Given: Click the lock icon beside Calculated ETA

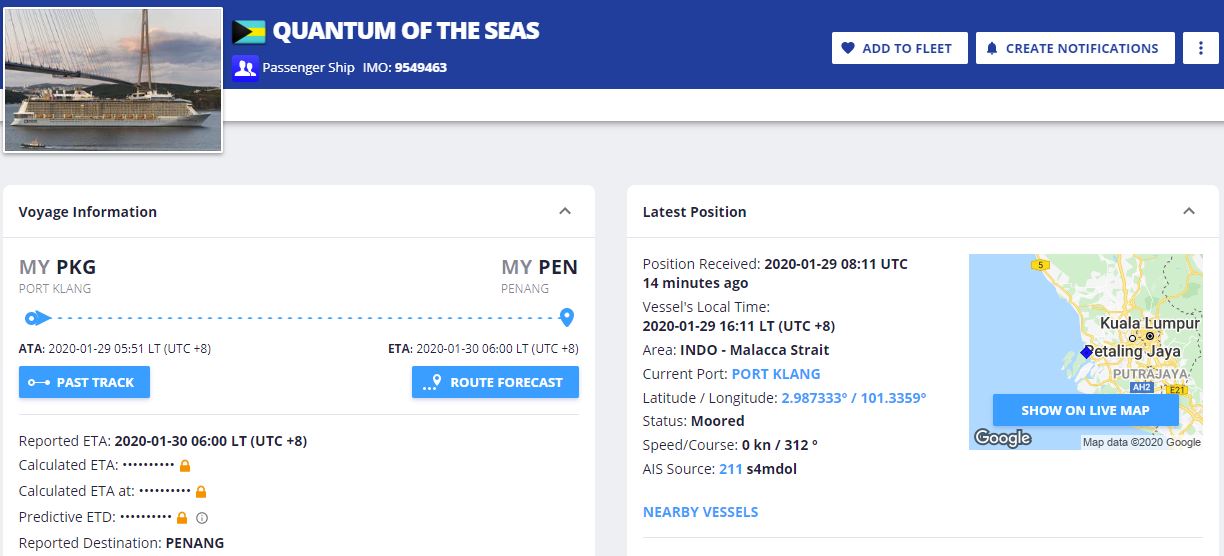Looking at the screenshot, I should [x=185, y=466].
